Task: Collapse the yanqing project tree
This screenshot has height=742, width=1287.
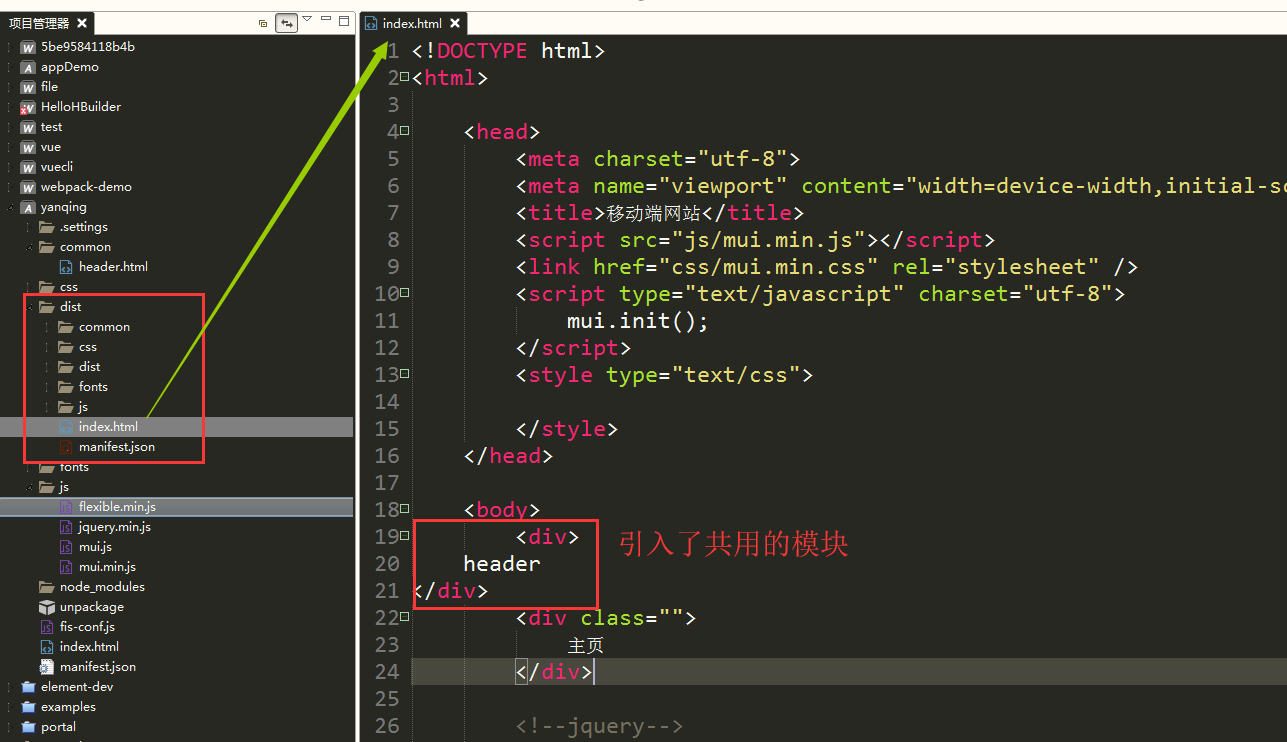Action: tap(12, 207)
